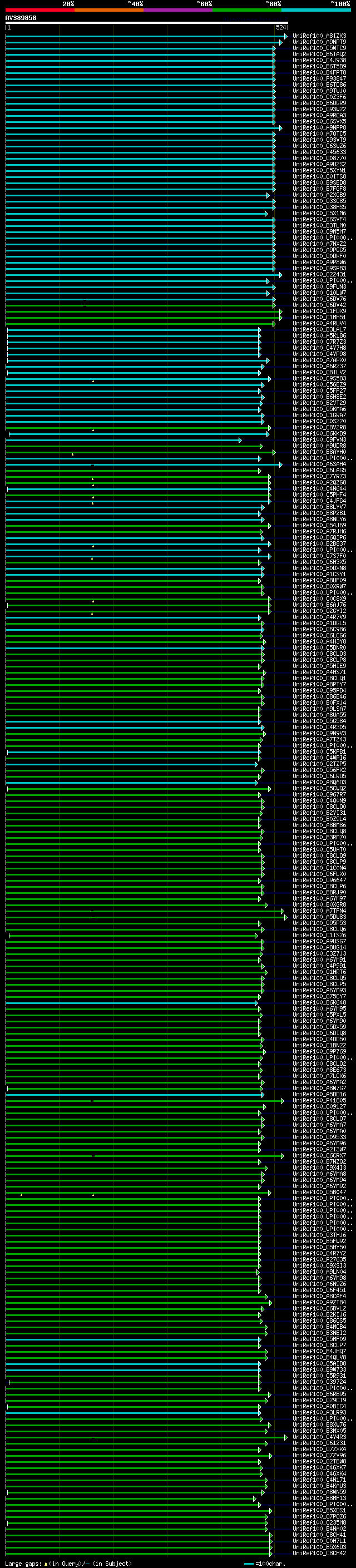Click hit label UniRef100_Q9FVN3
This screenshot has height=1568, width=356.
point(319,439)
